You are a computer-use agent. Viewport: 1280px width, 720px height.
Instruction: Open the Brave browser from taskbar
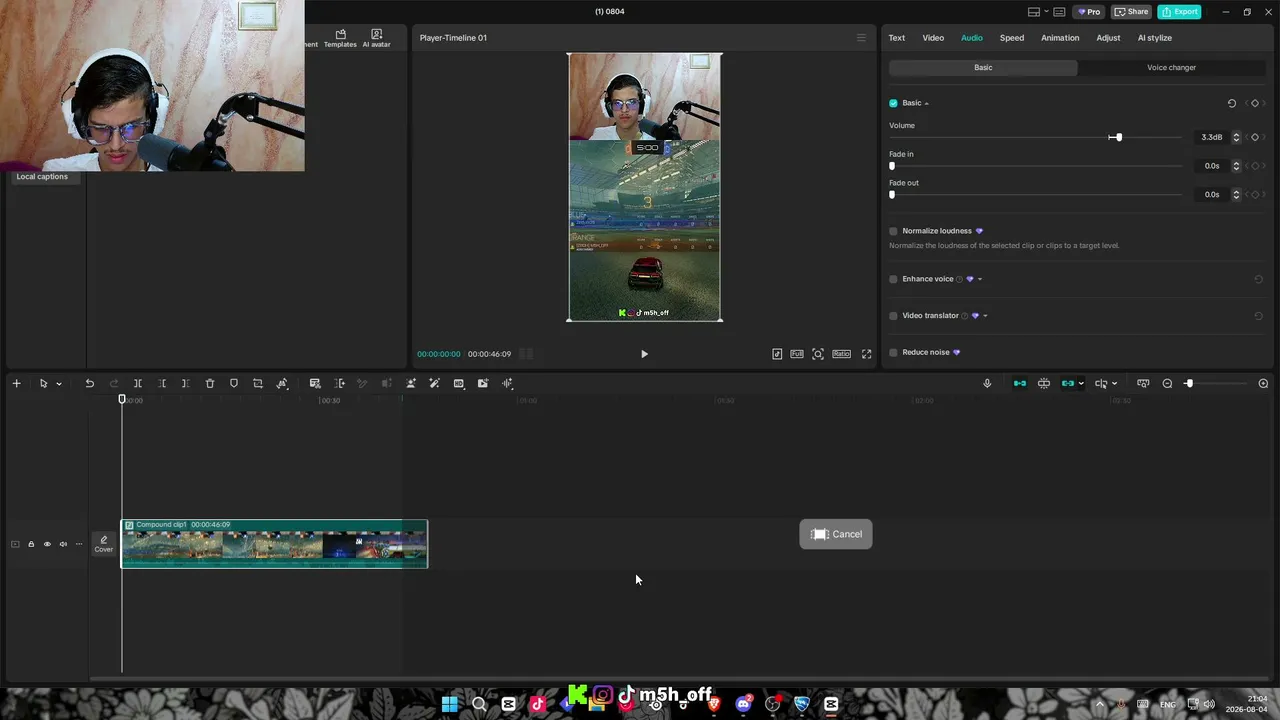(713, 704)
